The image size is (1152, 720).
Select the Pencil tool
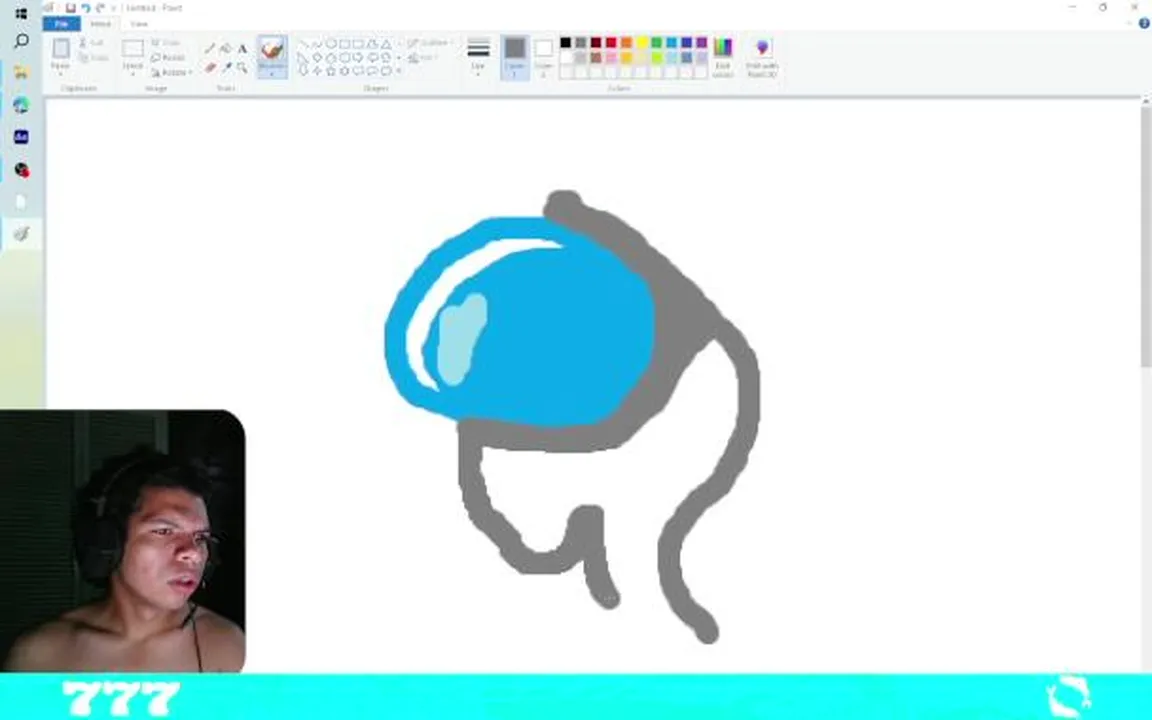(210, 48)
